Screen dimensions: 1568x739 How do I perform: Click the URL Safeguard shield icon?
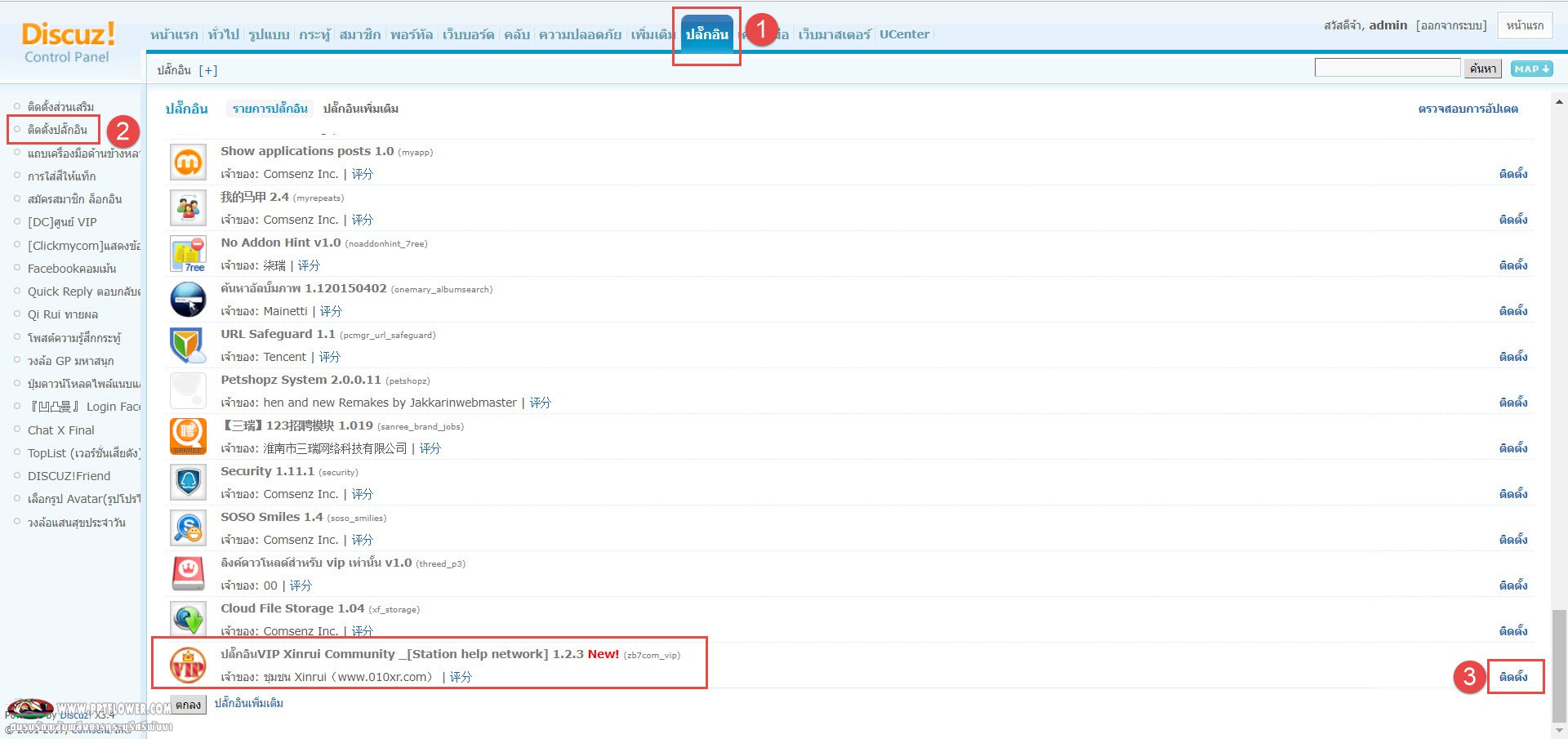click(188, 345)
